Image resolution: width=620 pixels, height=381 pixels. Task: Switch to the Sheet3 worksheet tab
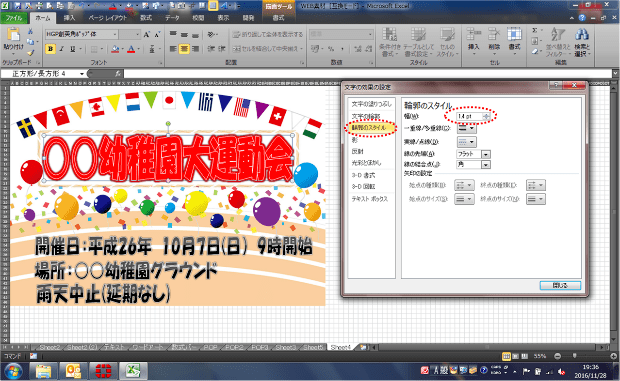click(x=285, y=347)
